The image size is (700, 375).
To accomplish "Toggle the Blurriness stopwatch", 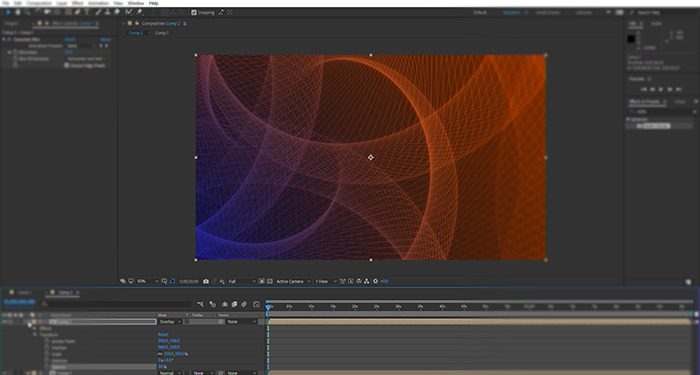I will coord(15,52).
